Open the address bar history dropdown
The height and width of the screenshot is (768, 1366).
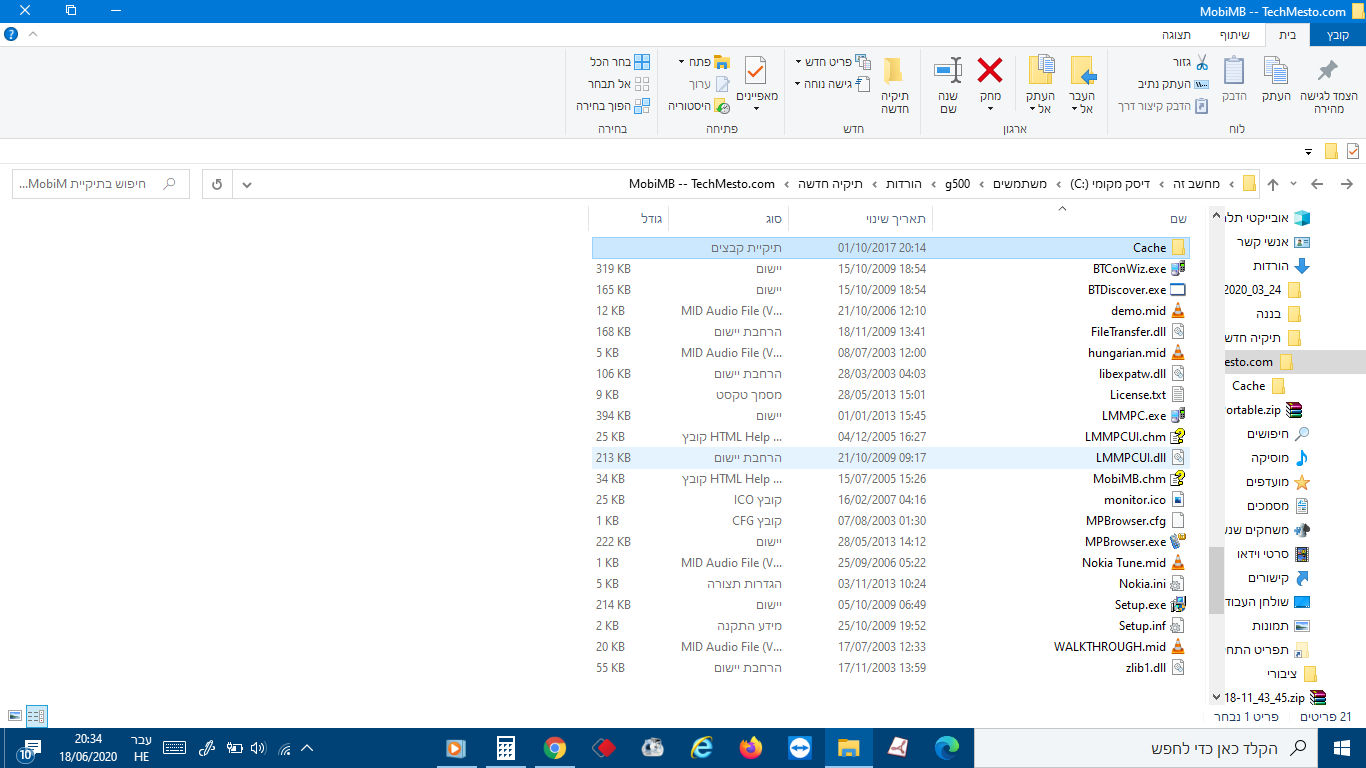[x=247, y=184]
